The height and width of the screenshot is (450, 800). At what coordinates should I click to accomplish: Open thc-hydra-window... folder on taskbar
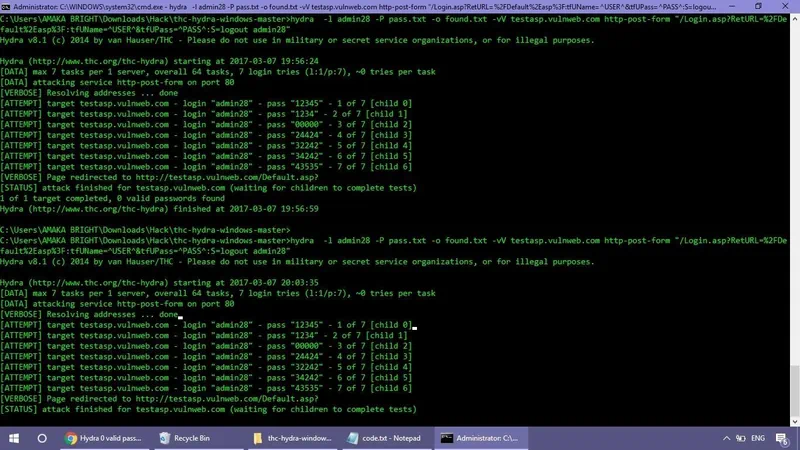(x=293, y=438)
